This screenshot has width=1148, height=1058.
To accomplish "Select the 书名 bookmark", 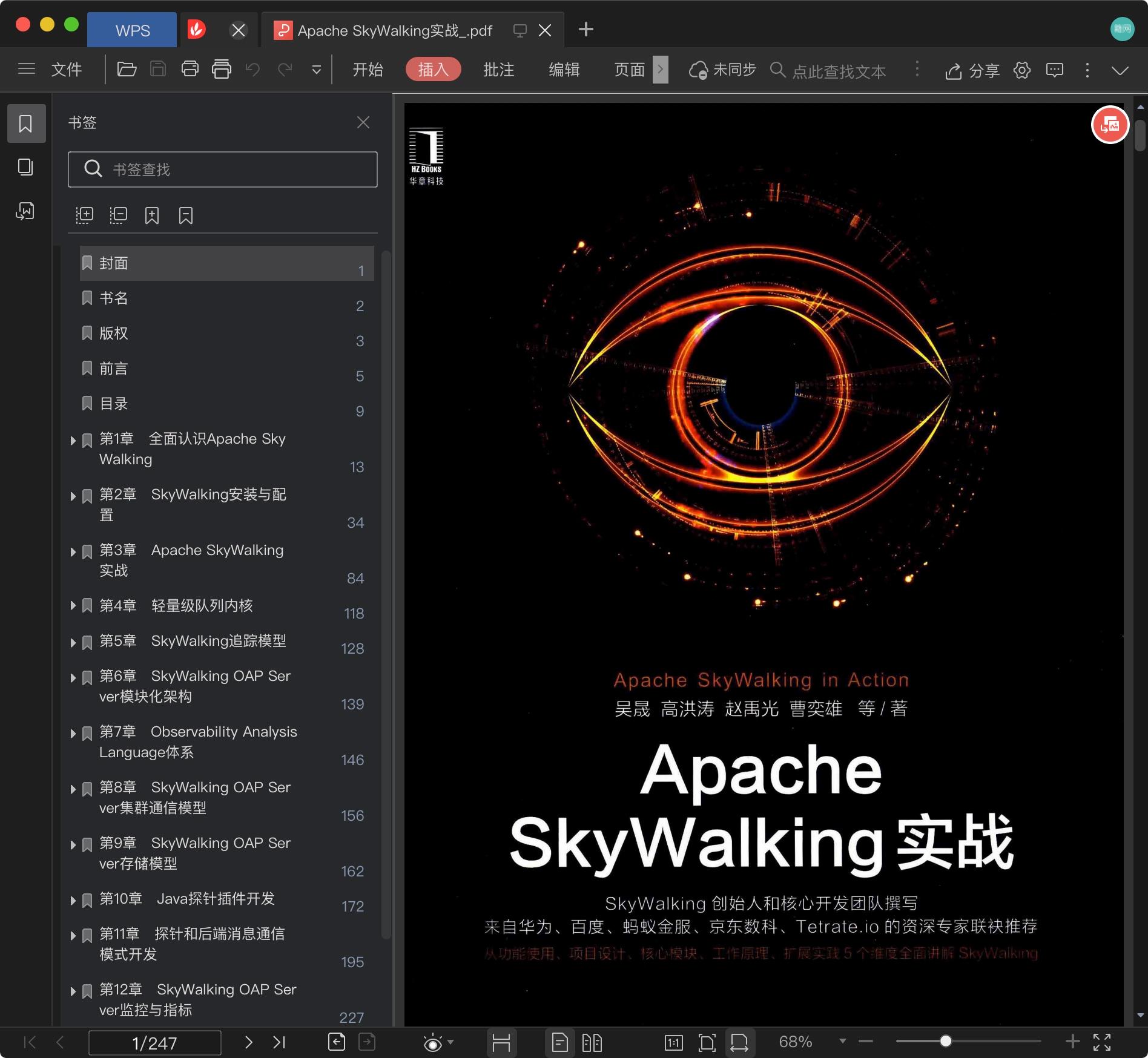I will click(227, 298).
